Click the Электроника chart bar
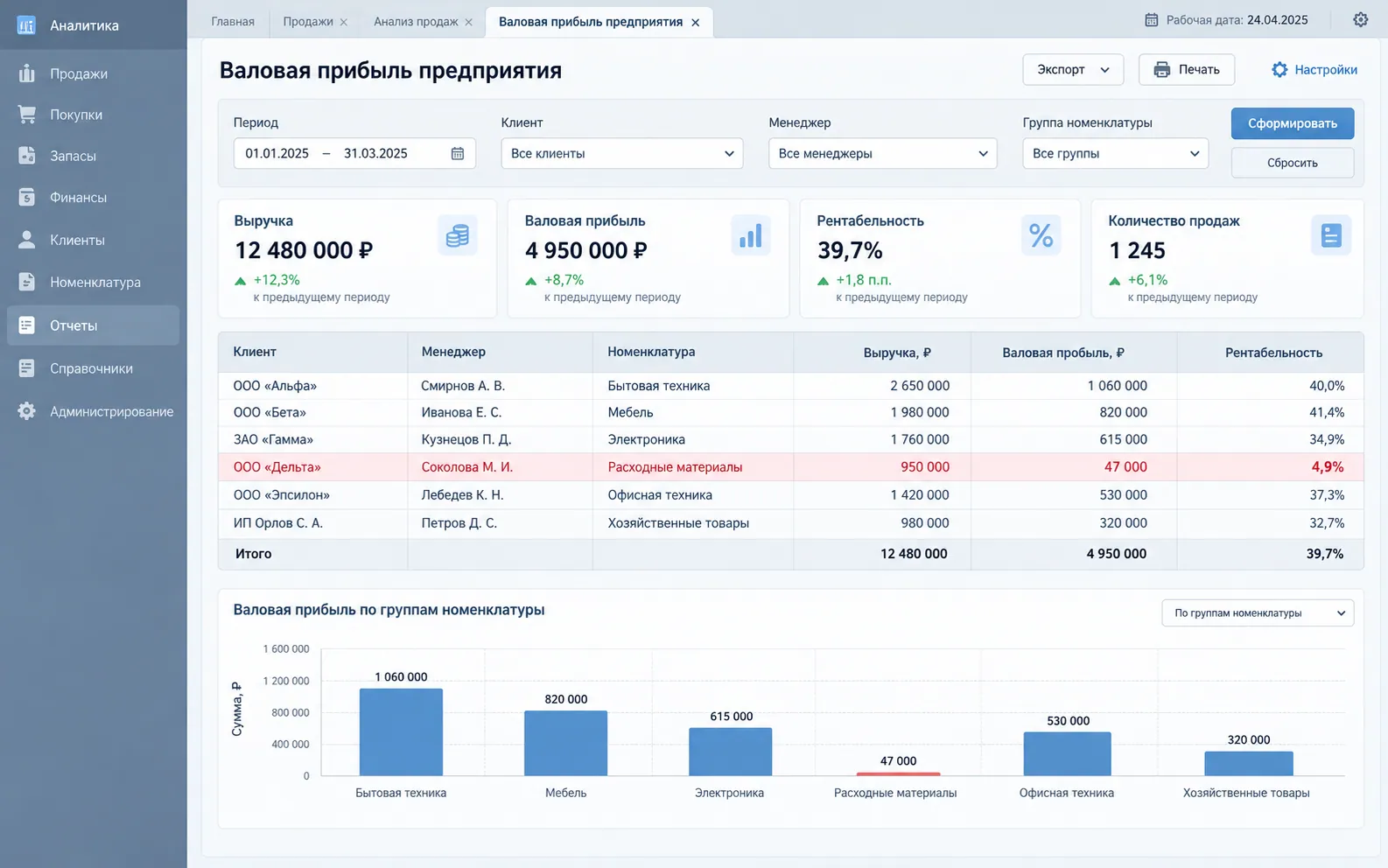Screen dimensions: 1388x868 (x=731, y=752)
